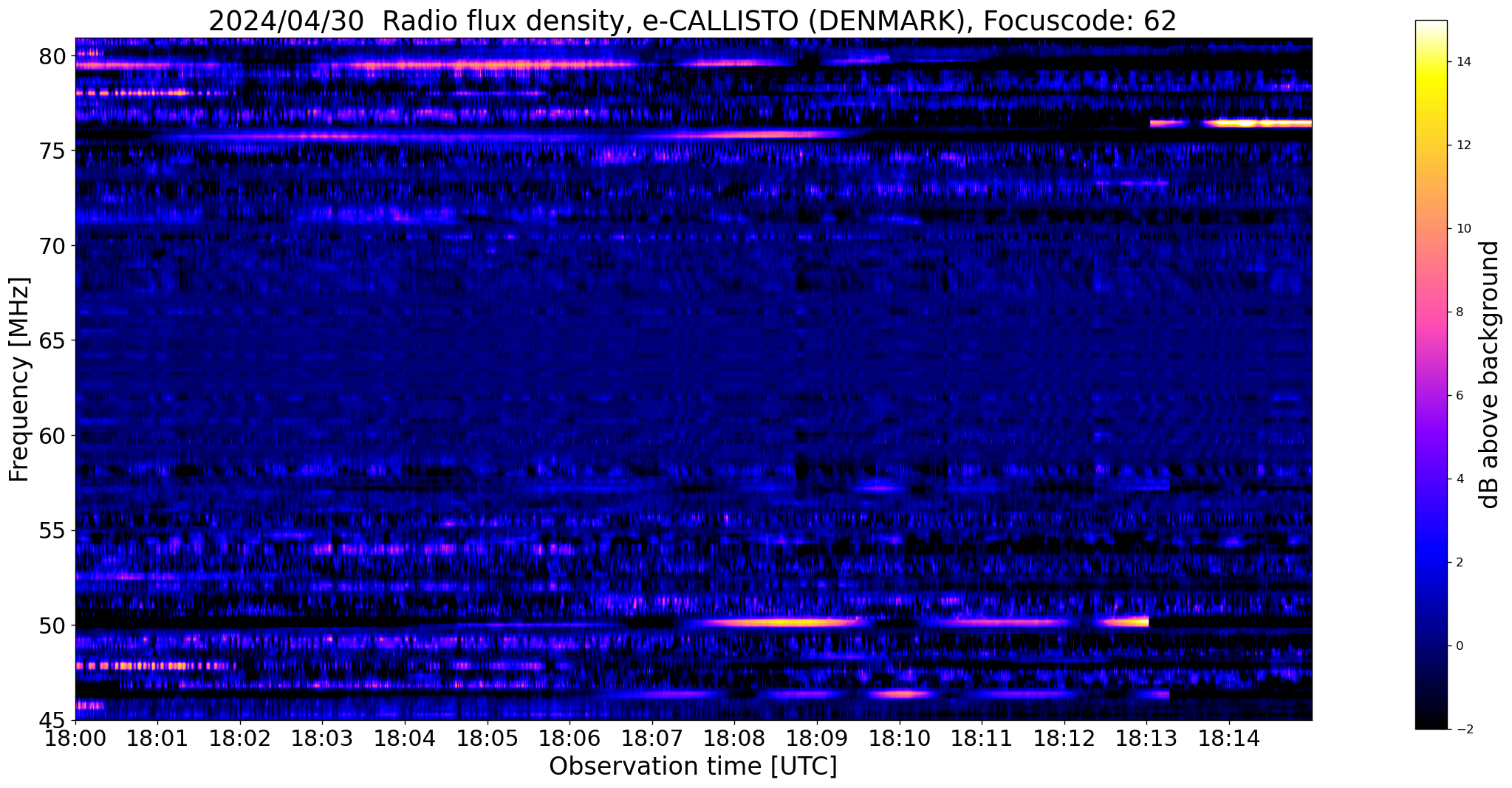Click the colorbar tick label 8
The image size is (1512, 788).
click(1460, 312)
